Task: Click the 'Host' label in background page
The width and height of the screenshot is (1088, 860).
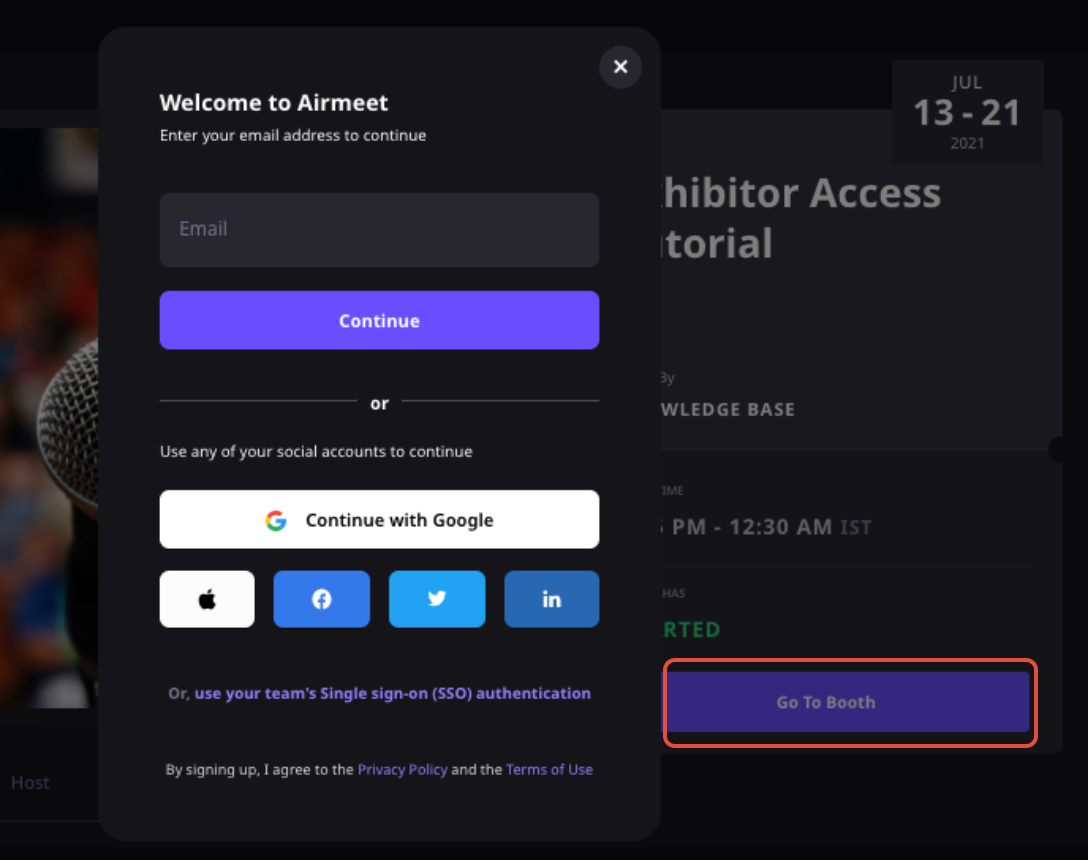Action: coord(30,783)
